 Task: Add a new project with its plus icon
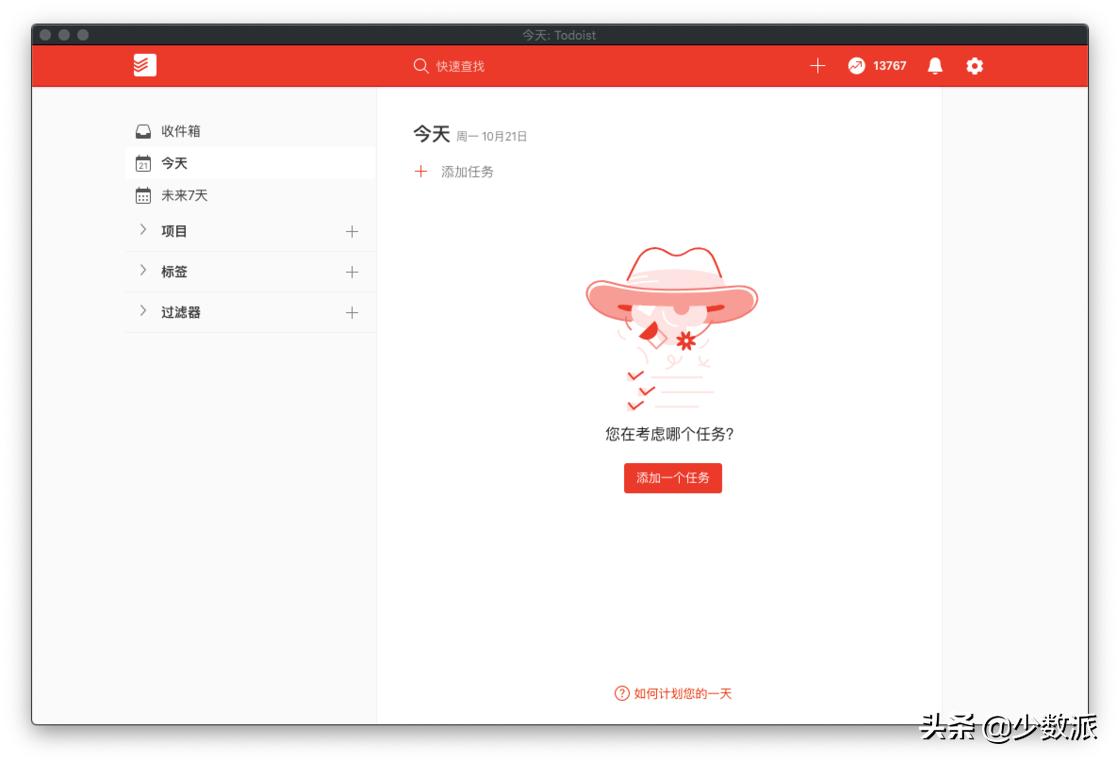(351, 231)
